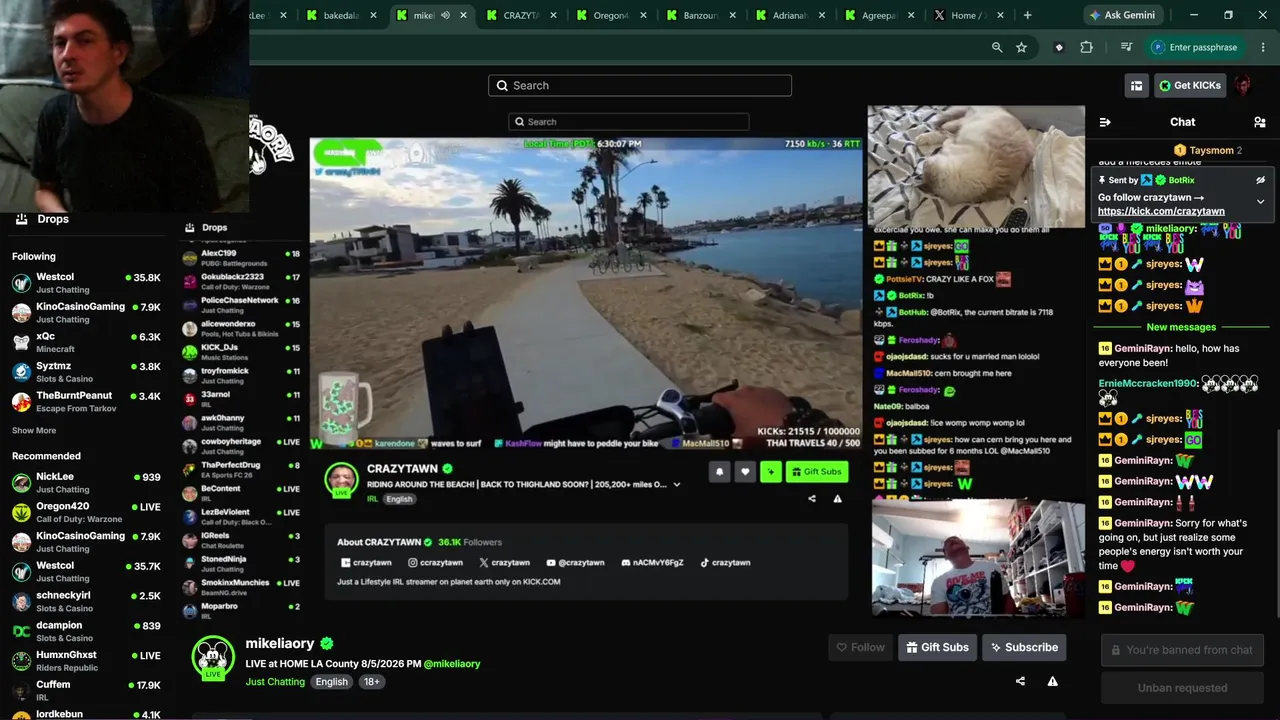Image resolution: width=1280 pixels, height=720 pixels.
Task: Open xQc channel in Following list
Action: pos(86,342)
